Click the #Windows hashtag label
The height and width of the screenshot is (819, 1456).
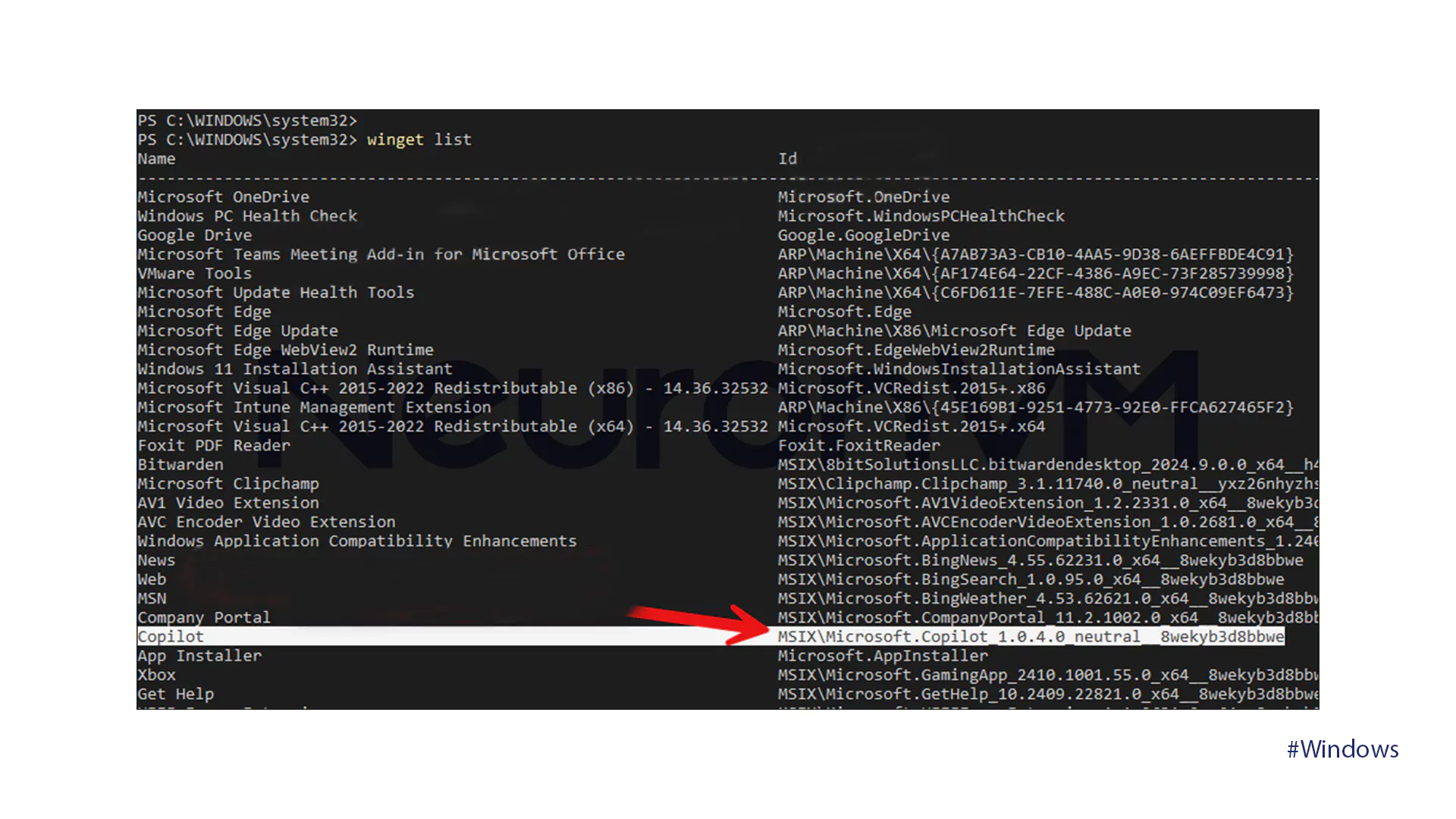tap(1342, 749)
